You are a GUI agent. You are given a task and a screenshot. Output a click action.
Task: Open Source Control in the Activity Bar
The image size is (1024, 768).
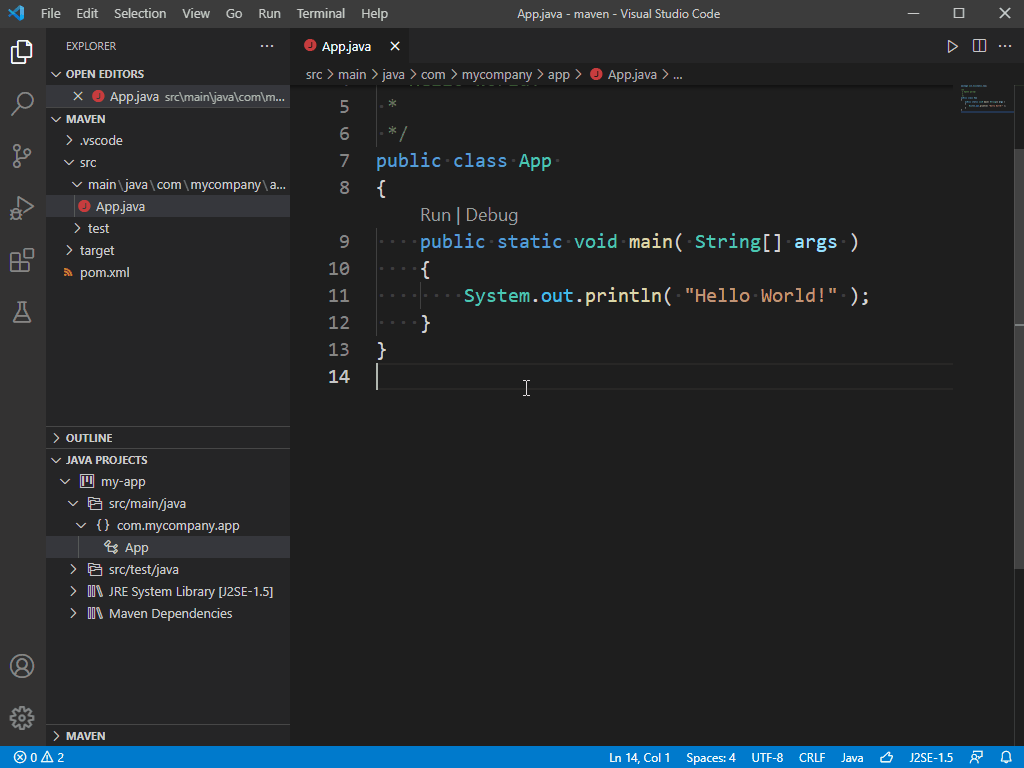(x=22, y=156)
